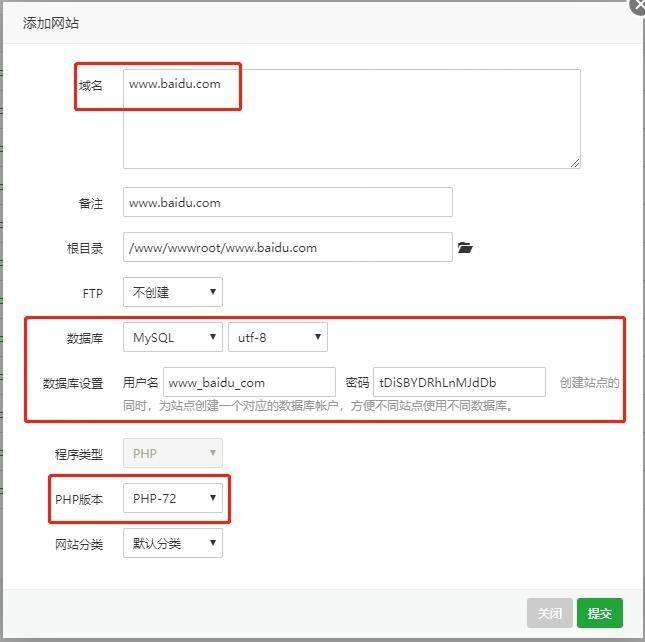This screenshot has height=642, width=645.
Task: Click the database 用户名 field www_baidu_com
Action: [x=249, y=382]
